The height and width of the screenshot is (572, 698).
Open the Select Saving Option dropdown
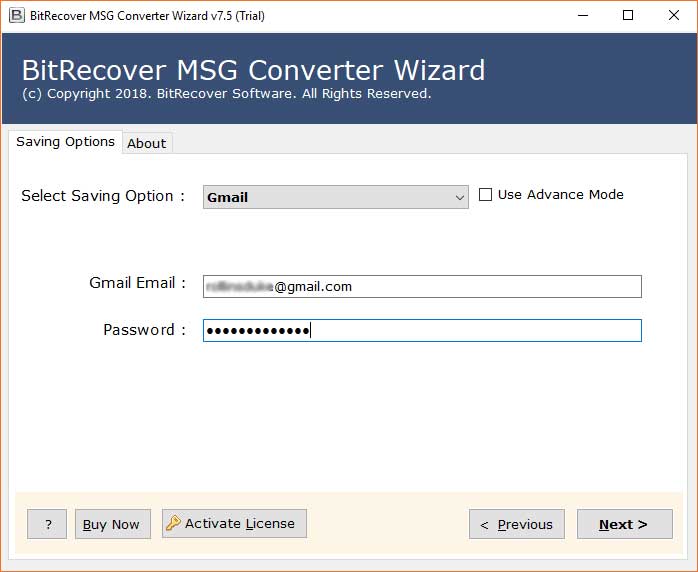pos(336,197)
